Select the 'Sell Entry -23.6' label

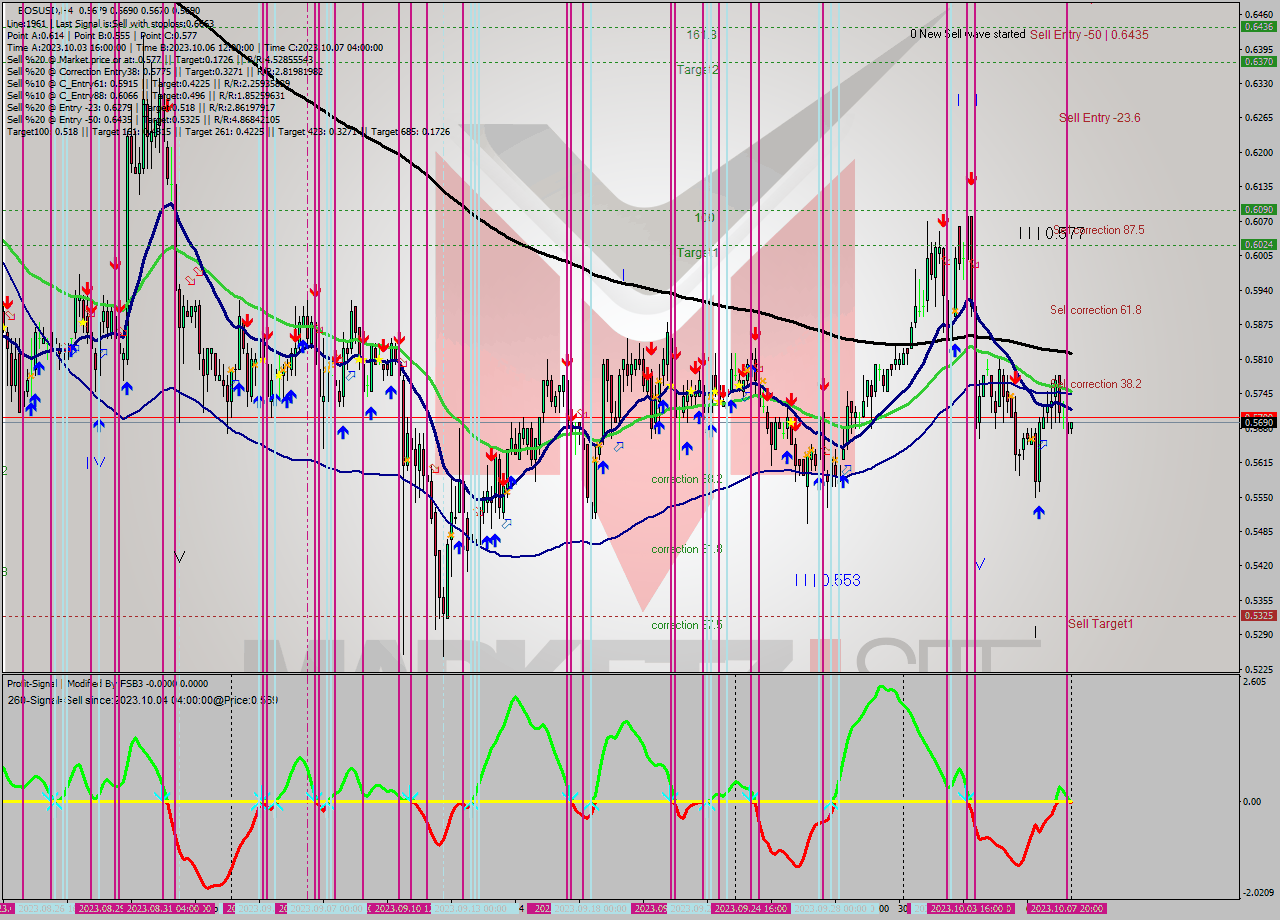[1099, 118]
